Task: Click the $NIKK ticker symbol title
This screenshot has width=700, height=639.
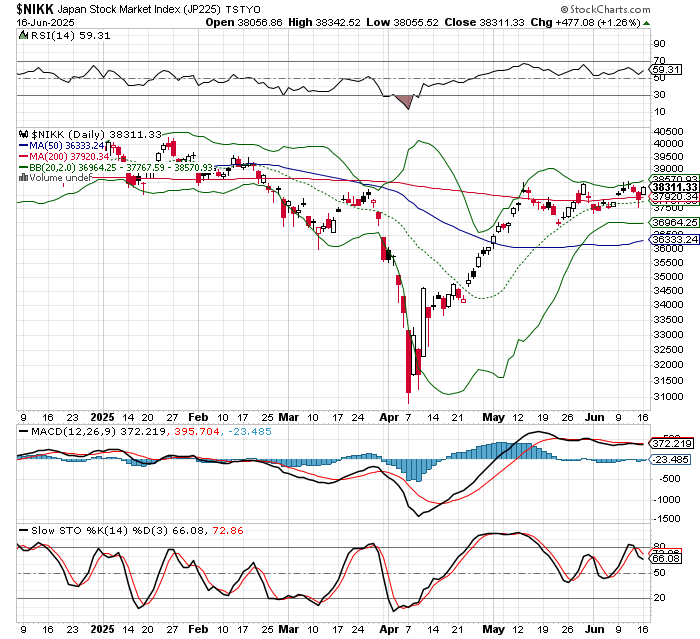Action: click(35, 9)
